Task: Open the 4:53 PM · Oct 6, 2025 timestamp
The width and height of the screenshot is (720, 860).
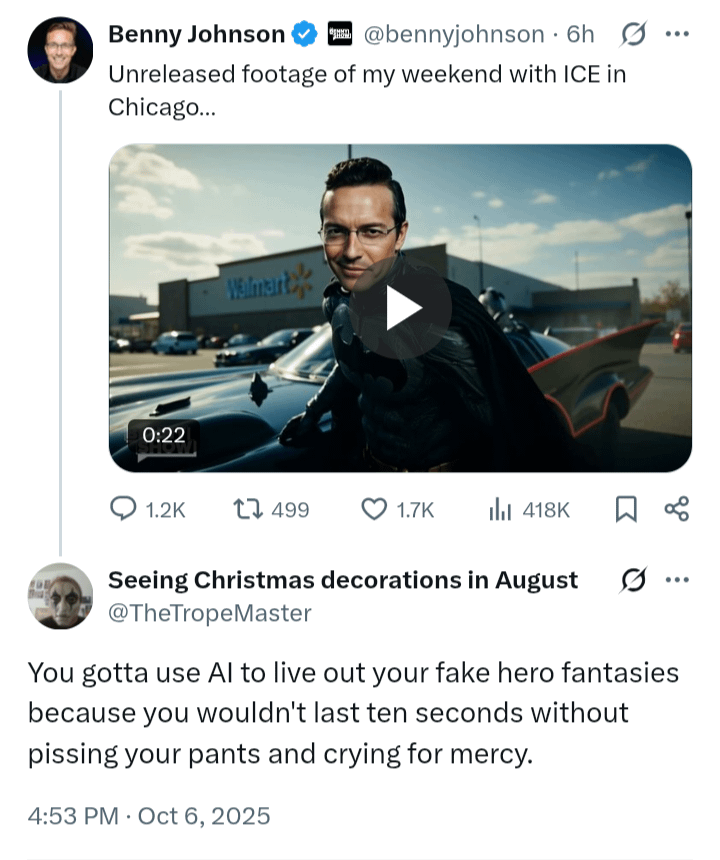Action: [149, 816]
